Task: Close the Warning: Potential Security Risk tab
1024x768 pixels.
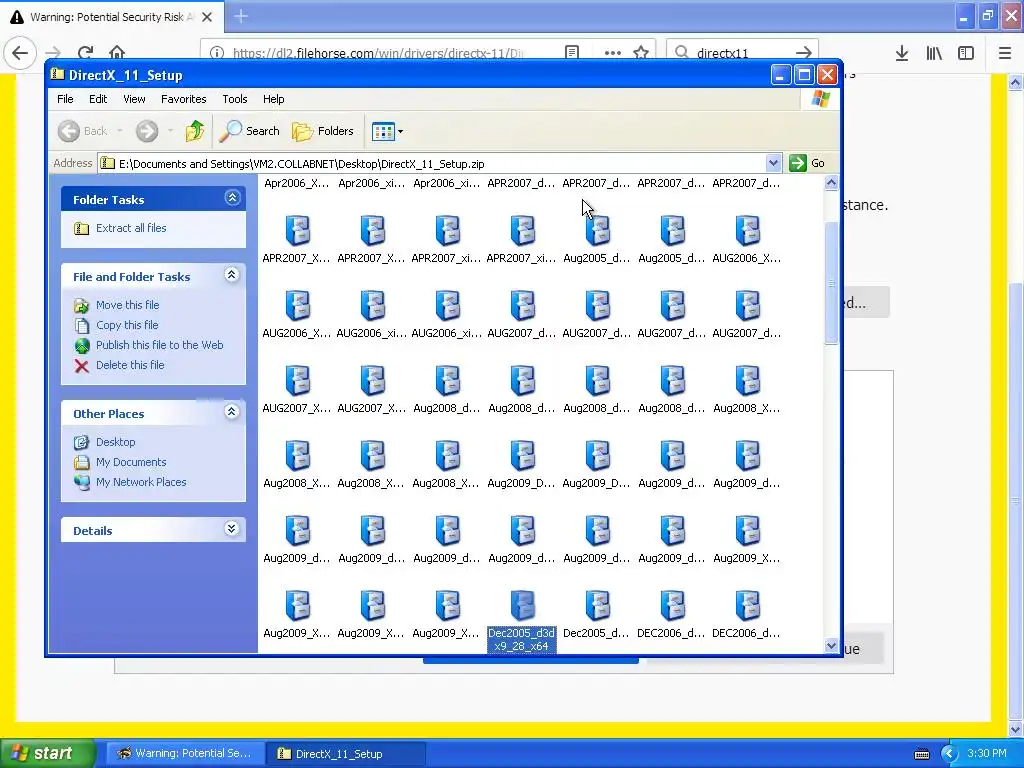Action: tap(207, 17)
